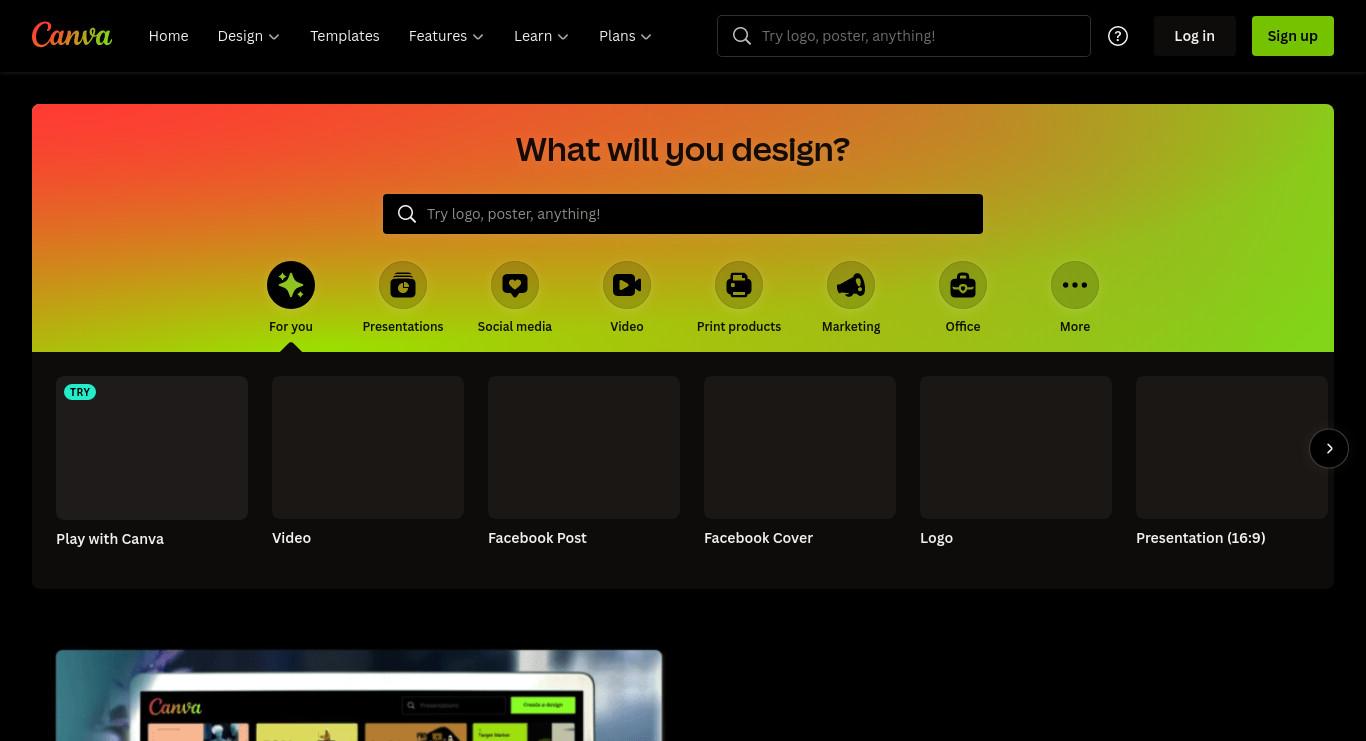This screenshot has width=1366, height=741.
Task: Open the Video design card
Action: (368, 447)
